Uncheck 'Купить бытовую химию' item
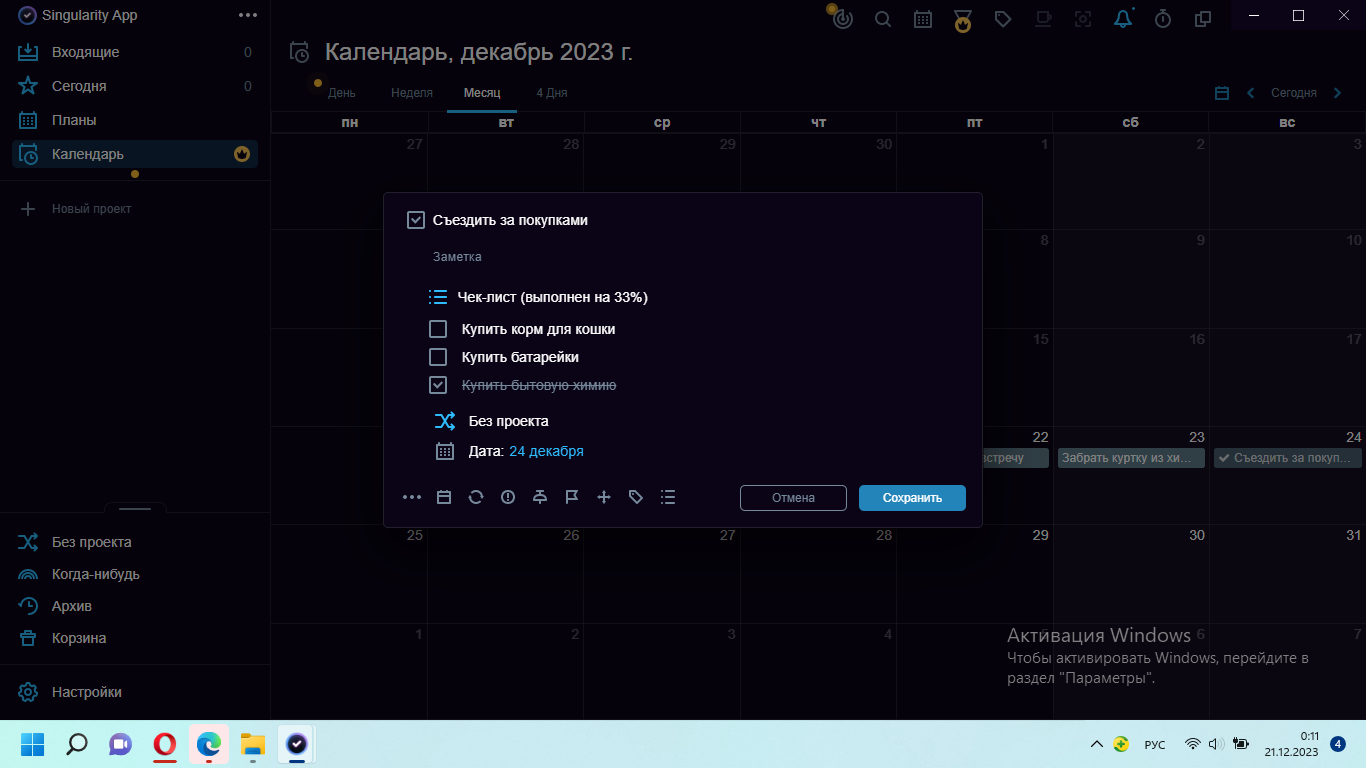The height and width of the screenshot is (768, 1366). [x=437, y=384]
